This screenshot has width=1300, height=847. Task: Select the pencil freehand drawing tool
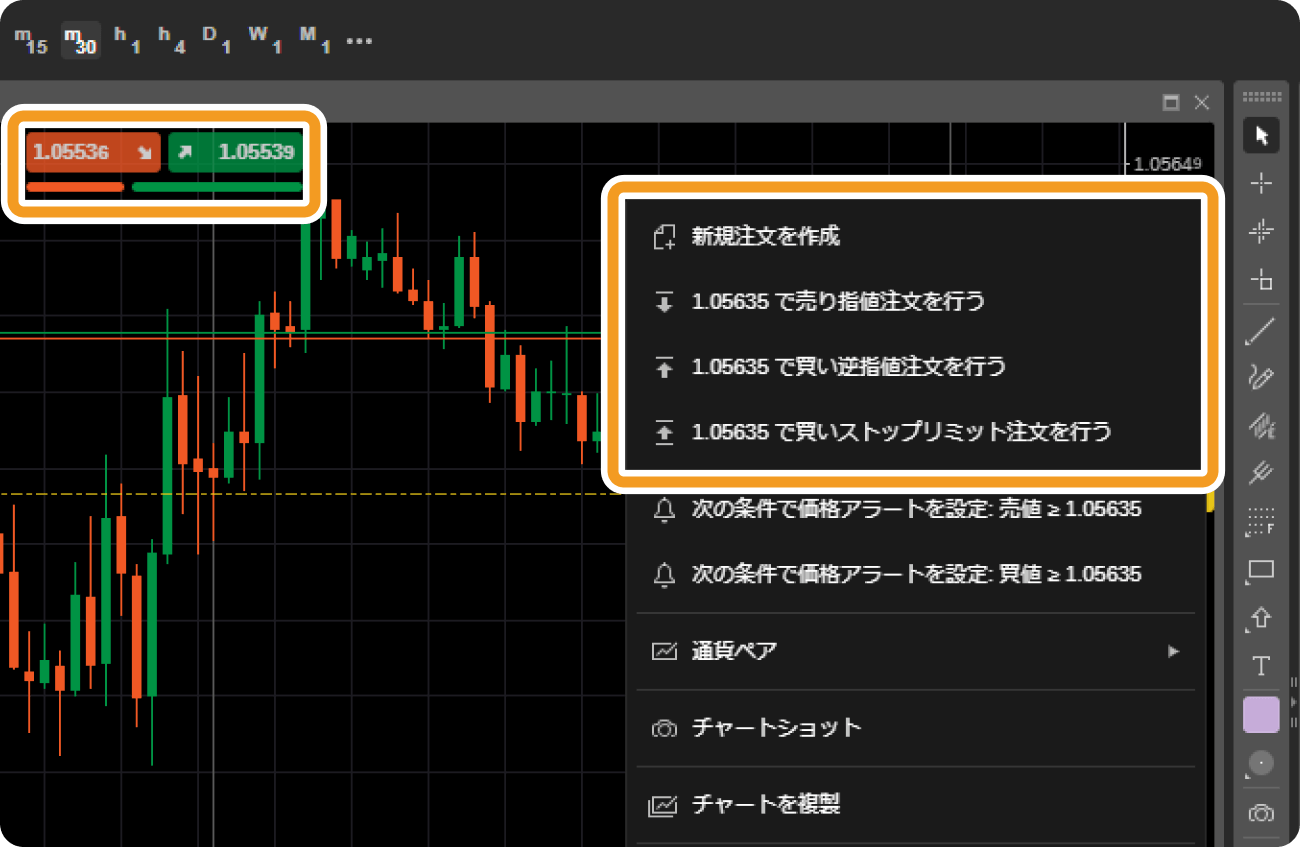coord(1261,378)
